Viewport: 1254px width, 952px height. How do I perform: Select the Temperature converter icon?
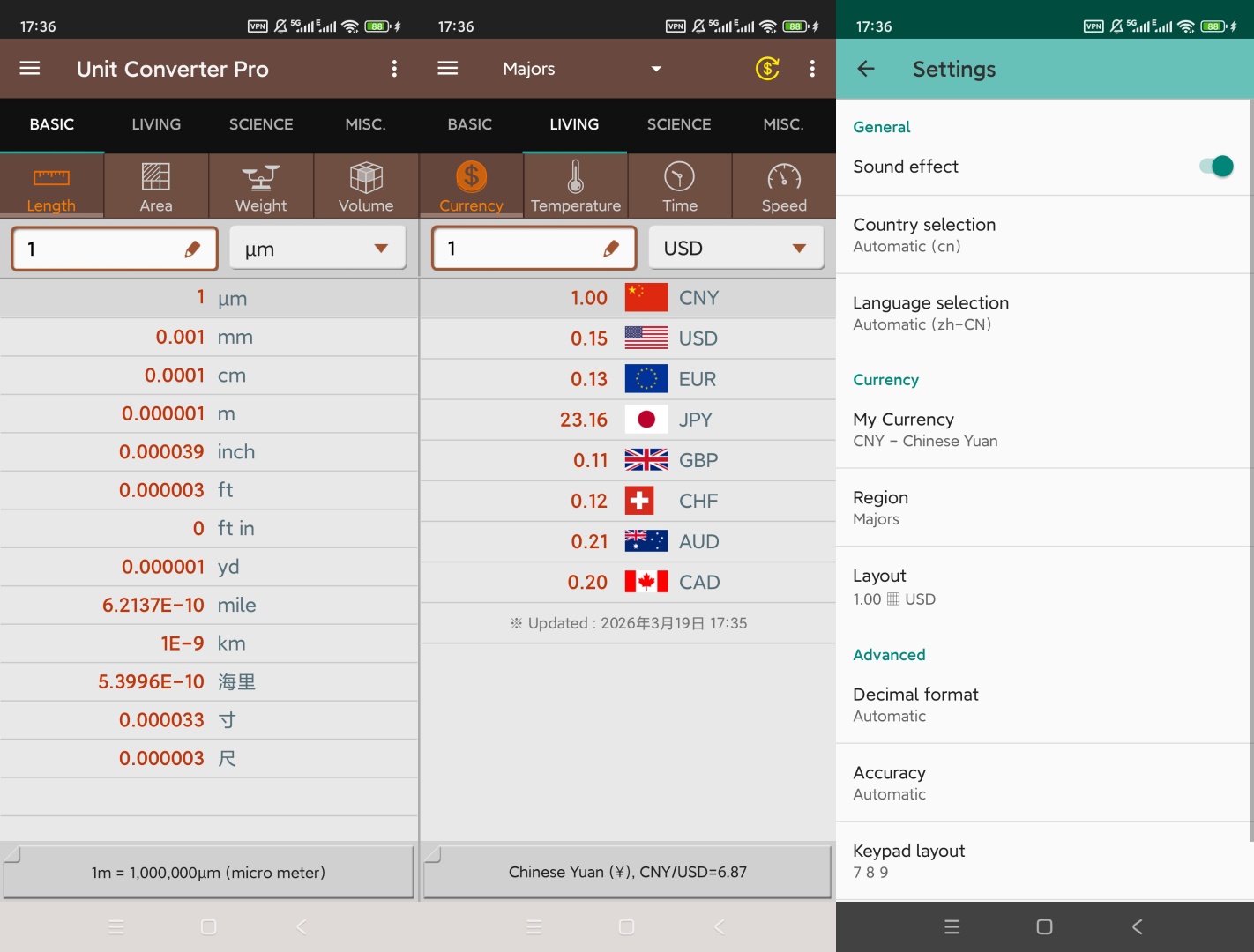pos(576,186)
